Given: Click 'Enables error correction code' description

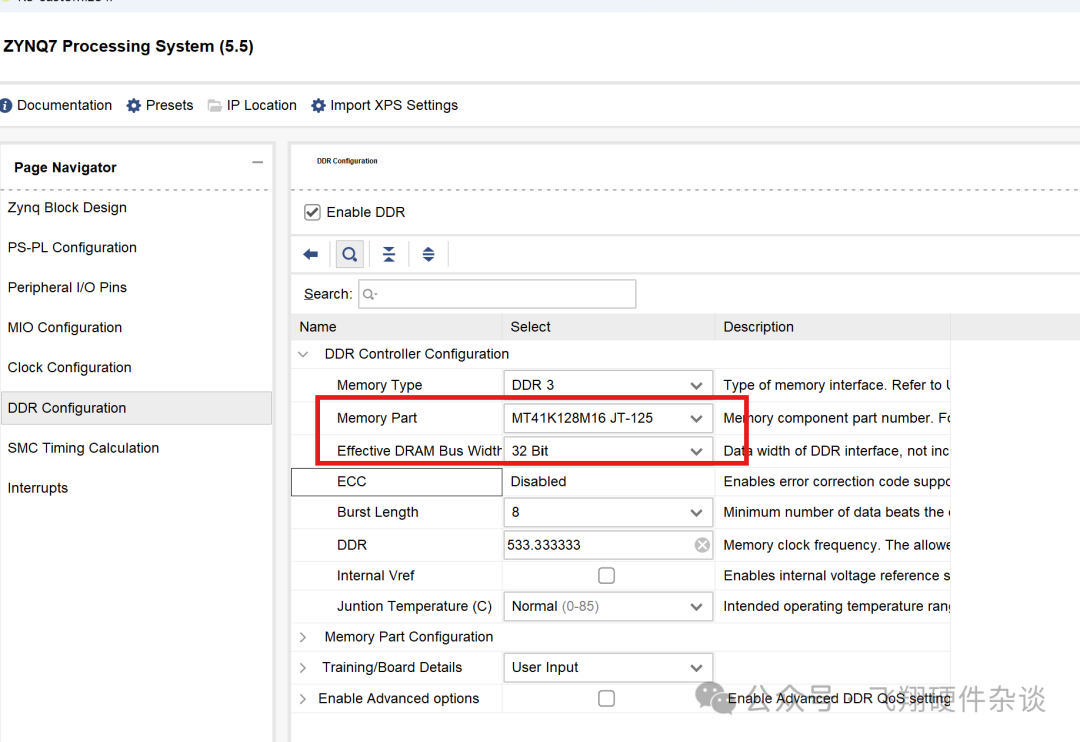Looking at the screenshot, I should (836, 482).
